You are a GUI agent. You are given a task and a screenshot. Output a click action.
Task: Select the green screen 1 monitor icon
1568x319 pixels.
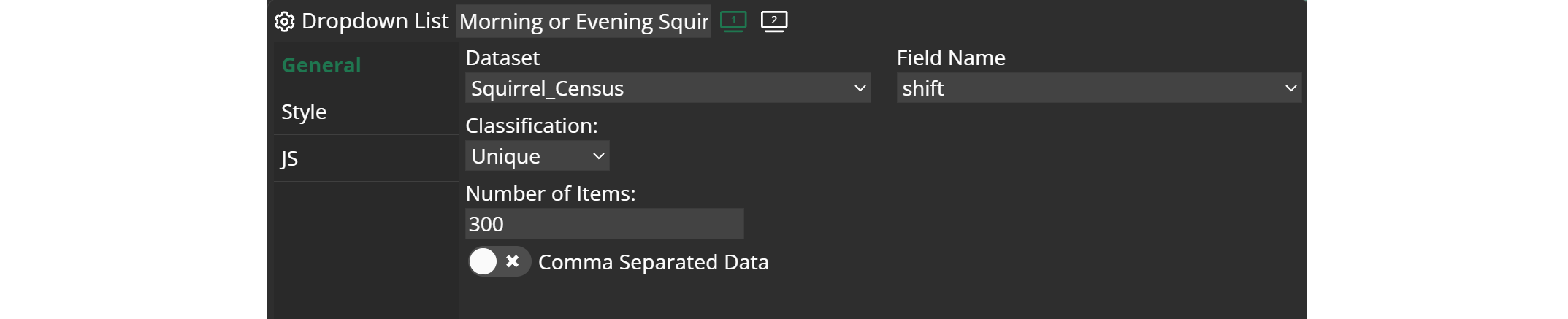click(733, 21)
